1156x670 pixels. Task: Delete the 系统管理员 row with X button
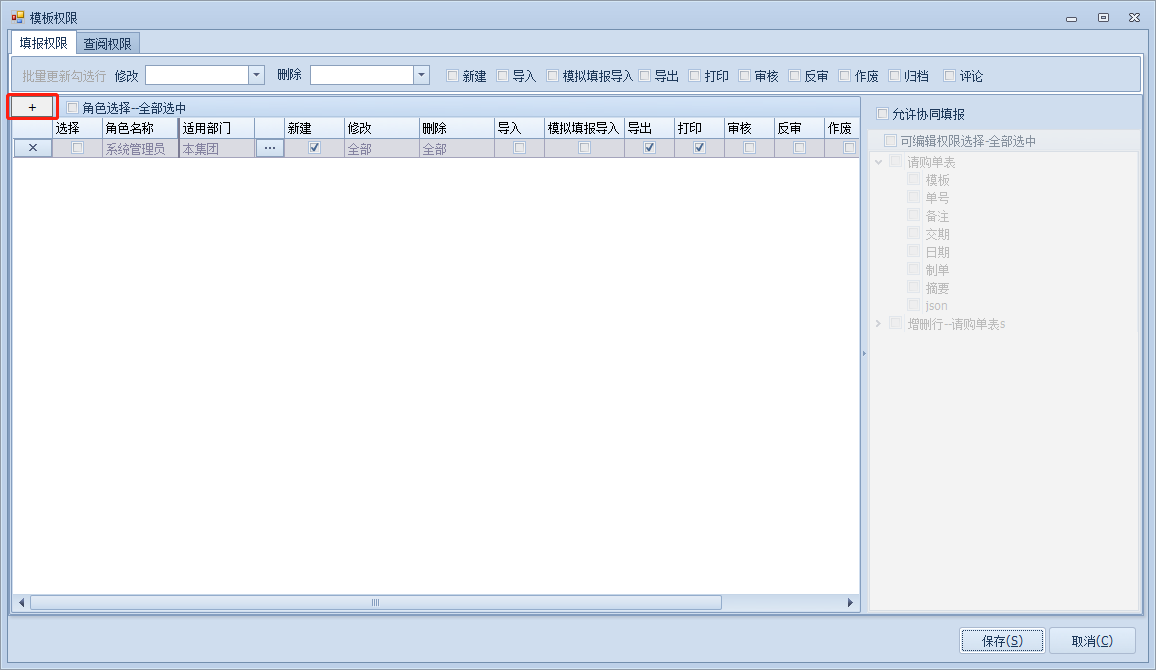point(32,148)
